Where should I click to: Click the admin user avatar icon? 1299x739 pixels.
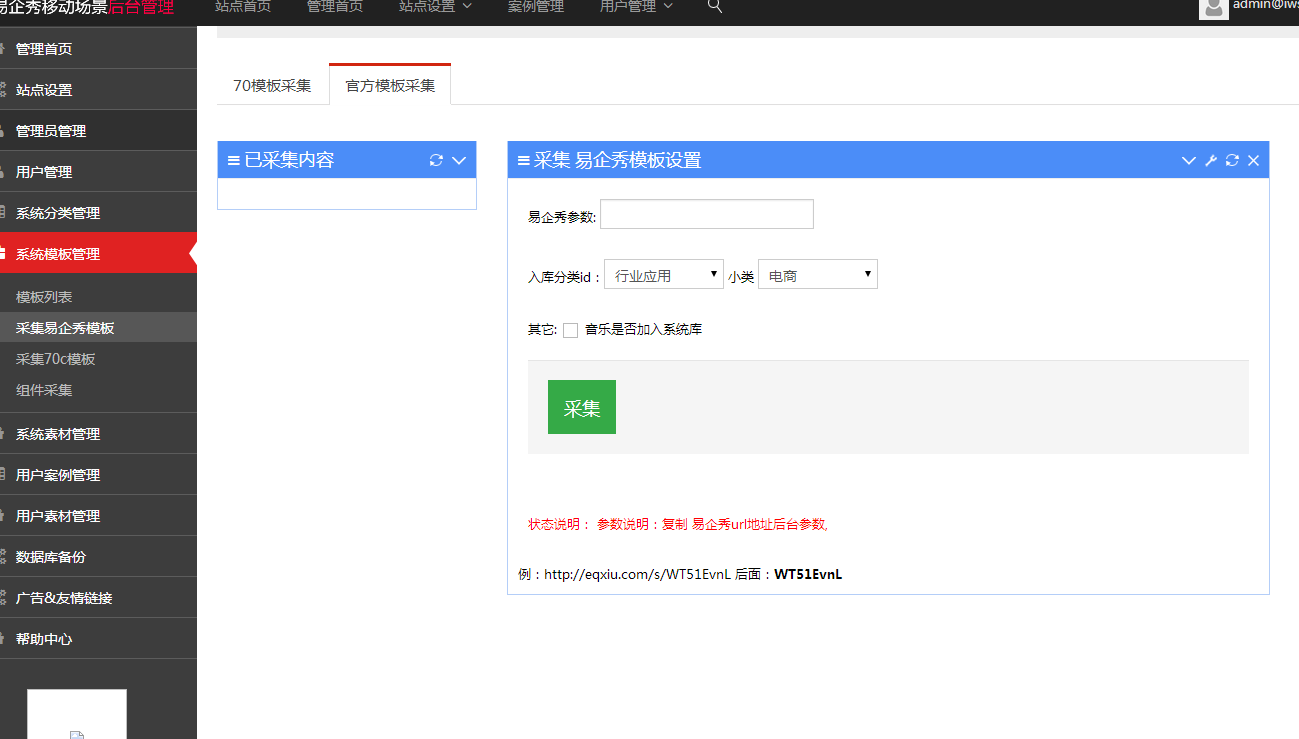[1213, 10]
